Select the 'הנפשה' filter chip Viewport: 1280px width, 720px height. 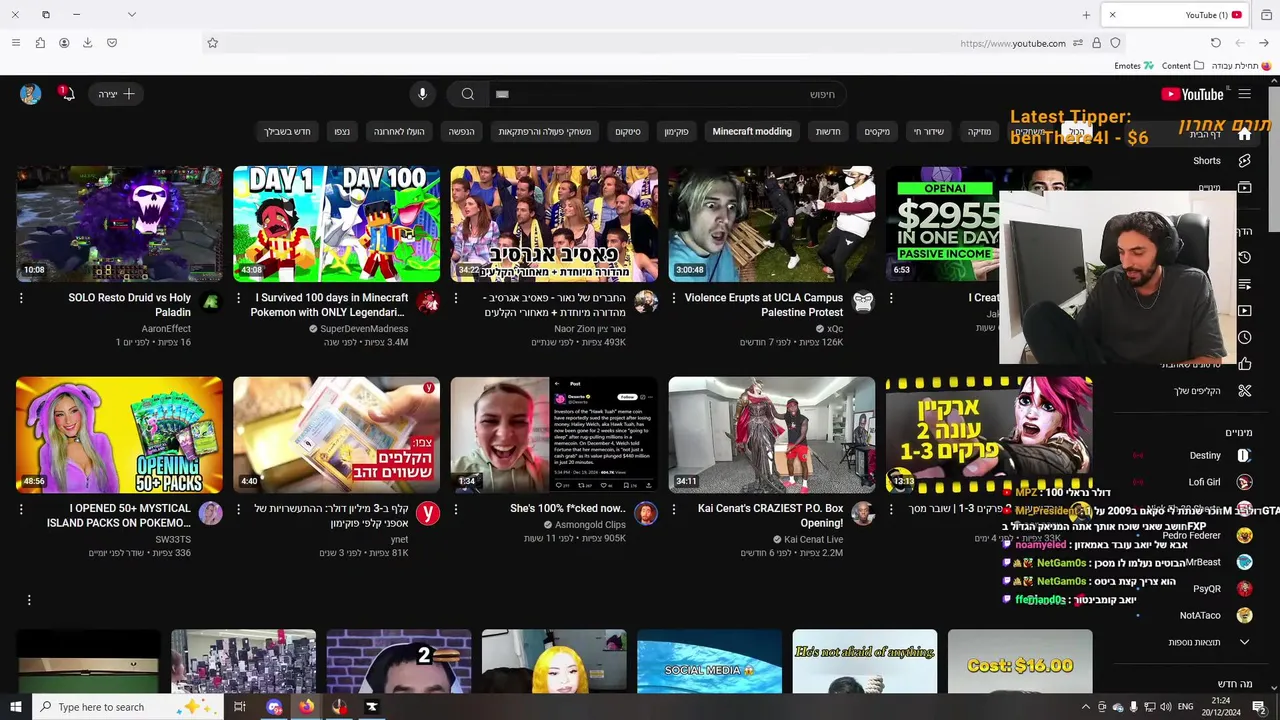coord(462,131)
